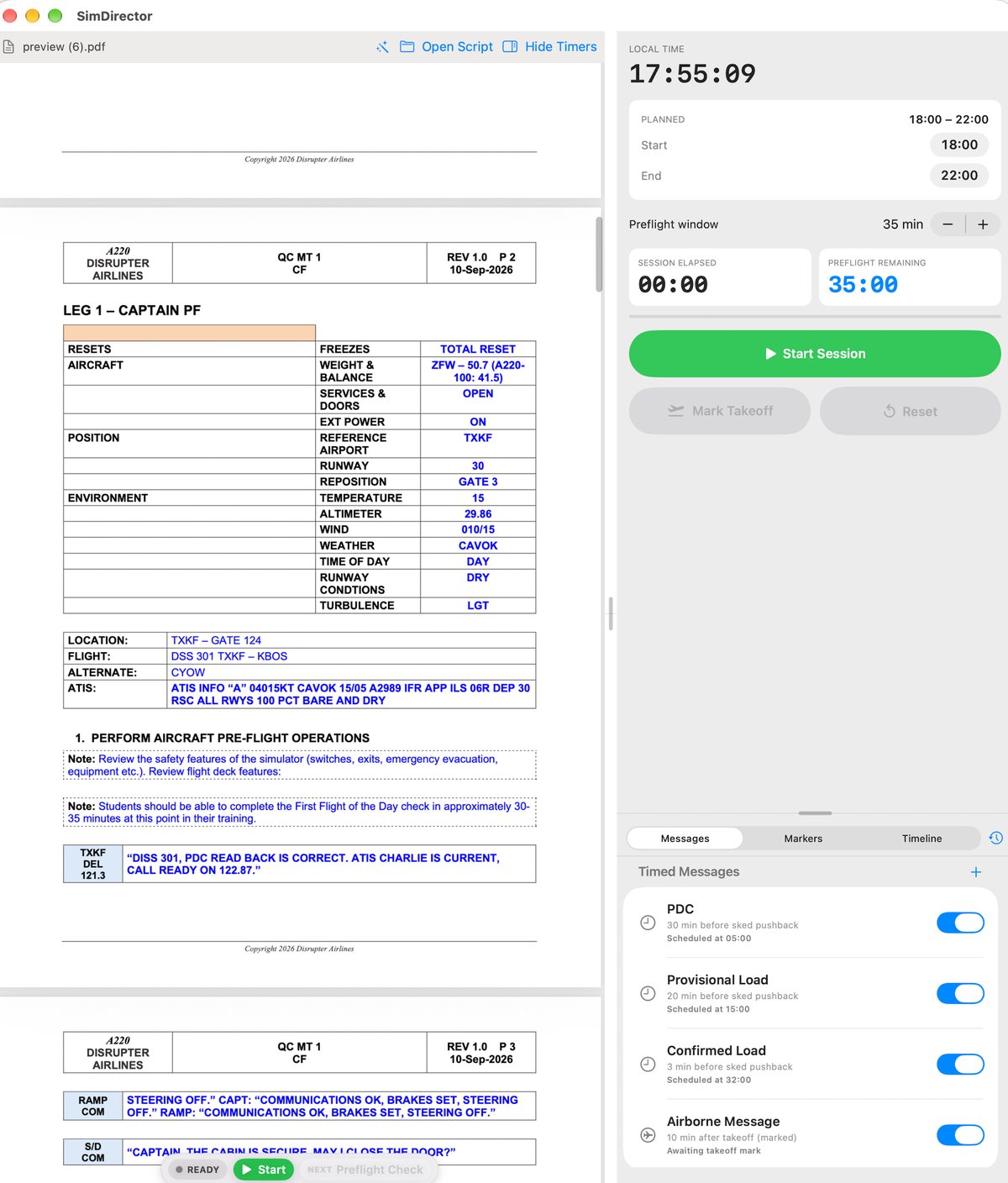Click the TXKF reference airport value

tap(478, 438)
